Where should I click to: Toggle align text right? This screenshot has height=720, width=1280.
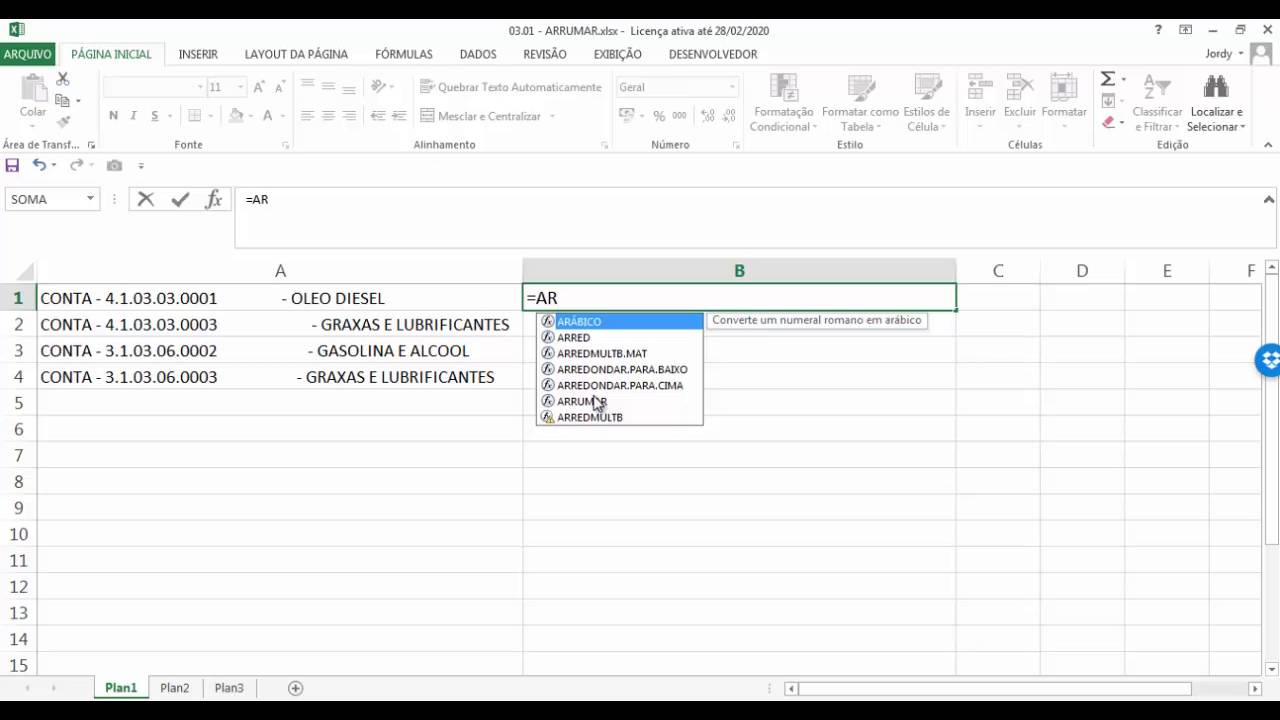(349, 116)
